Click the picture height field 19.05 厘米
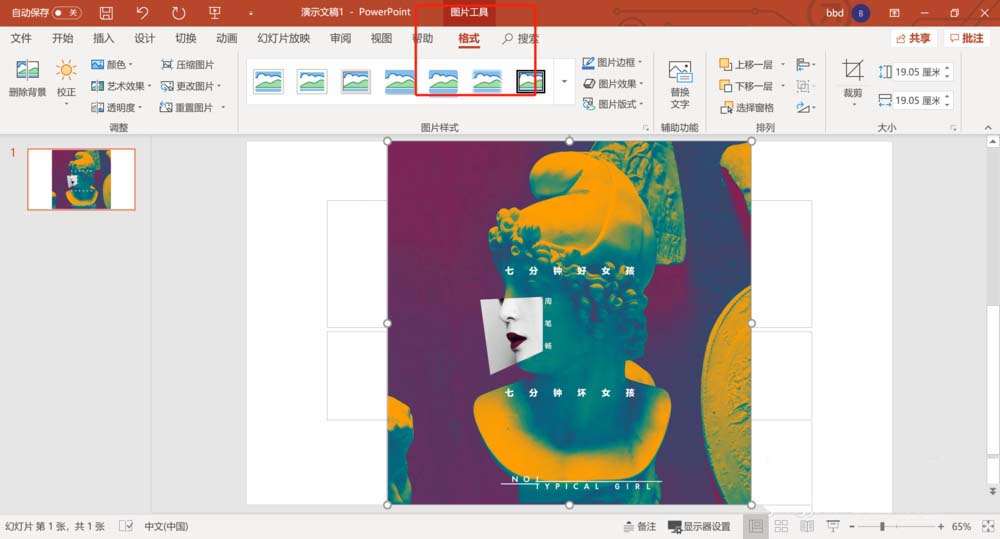 917,72
